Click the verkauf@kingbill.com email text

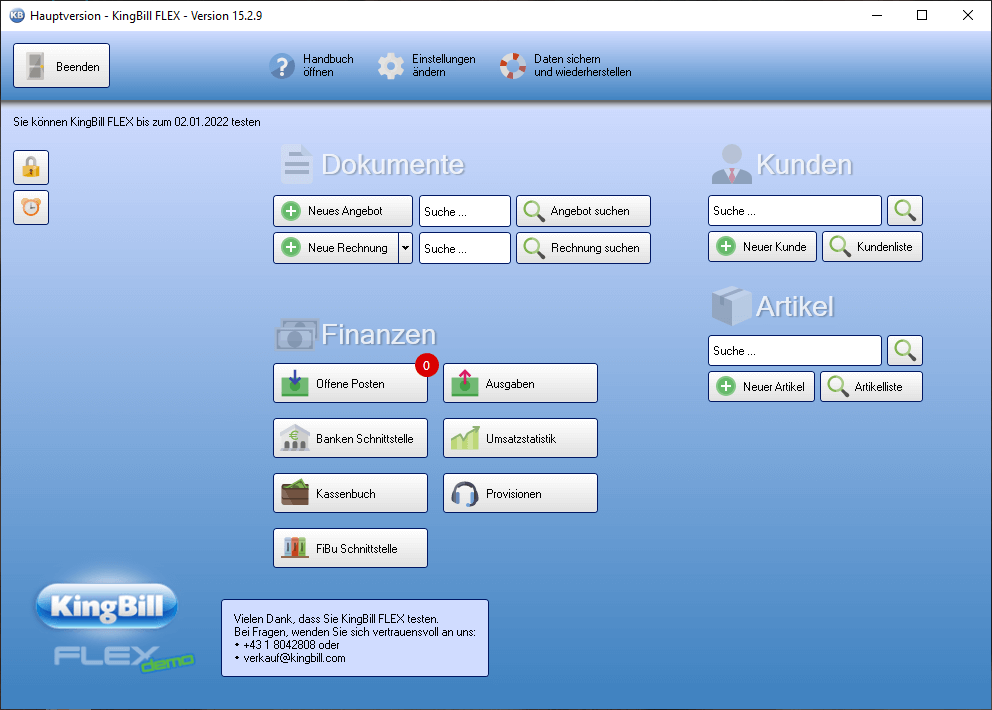click(x=294, y=658)
